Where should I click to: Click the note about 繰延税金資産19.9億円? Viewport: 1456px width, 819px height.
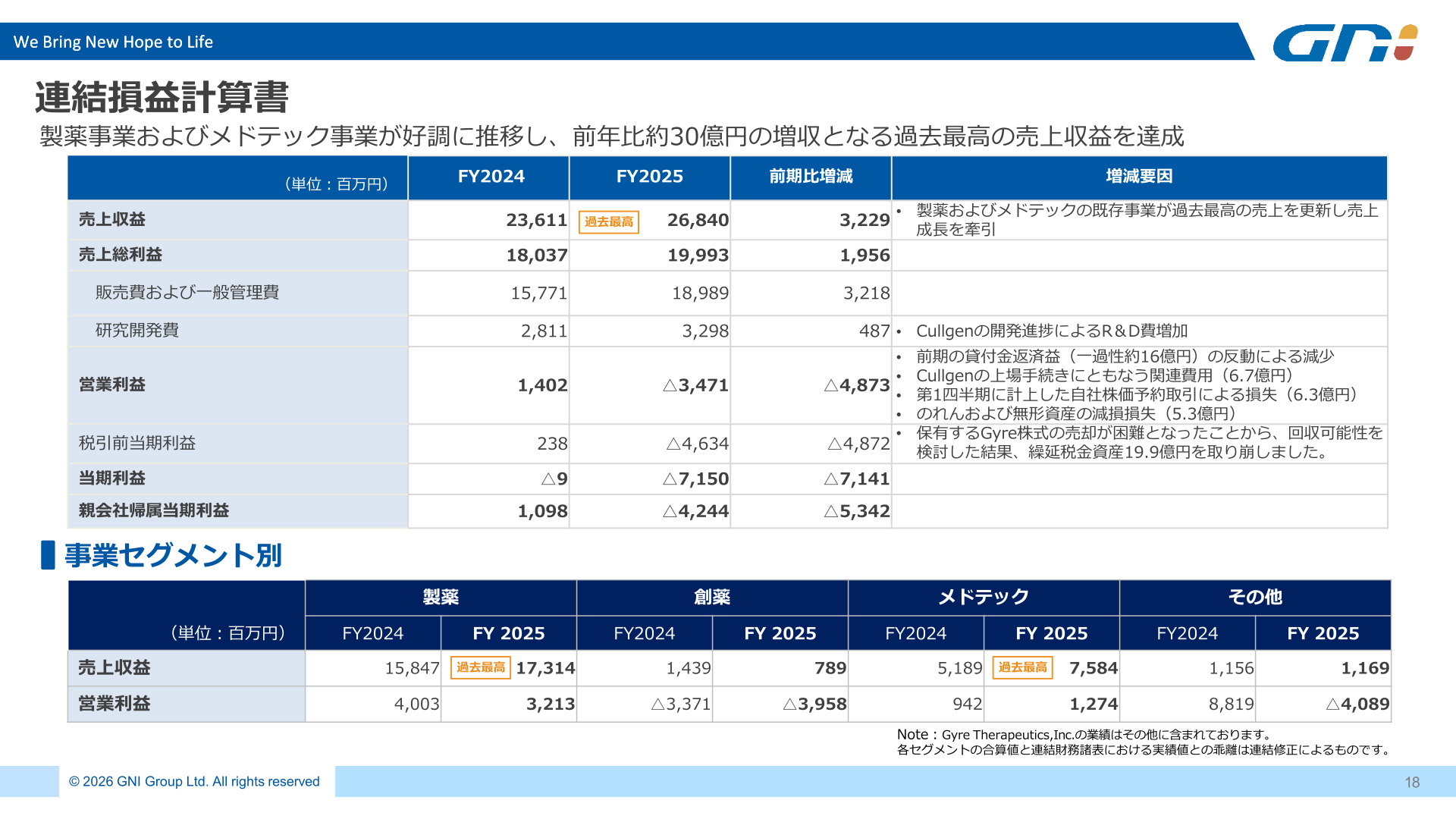[1149, 442]
